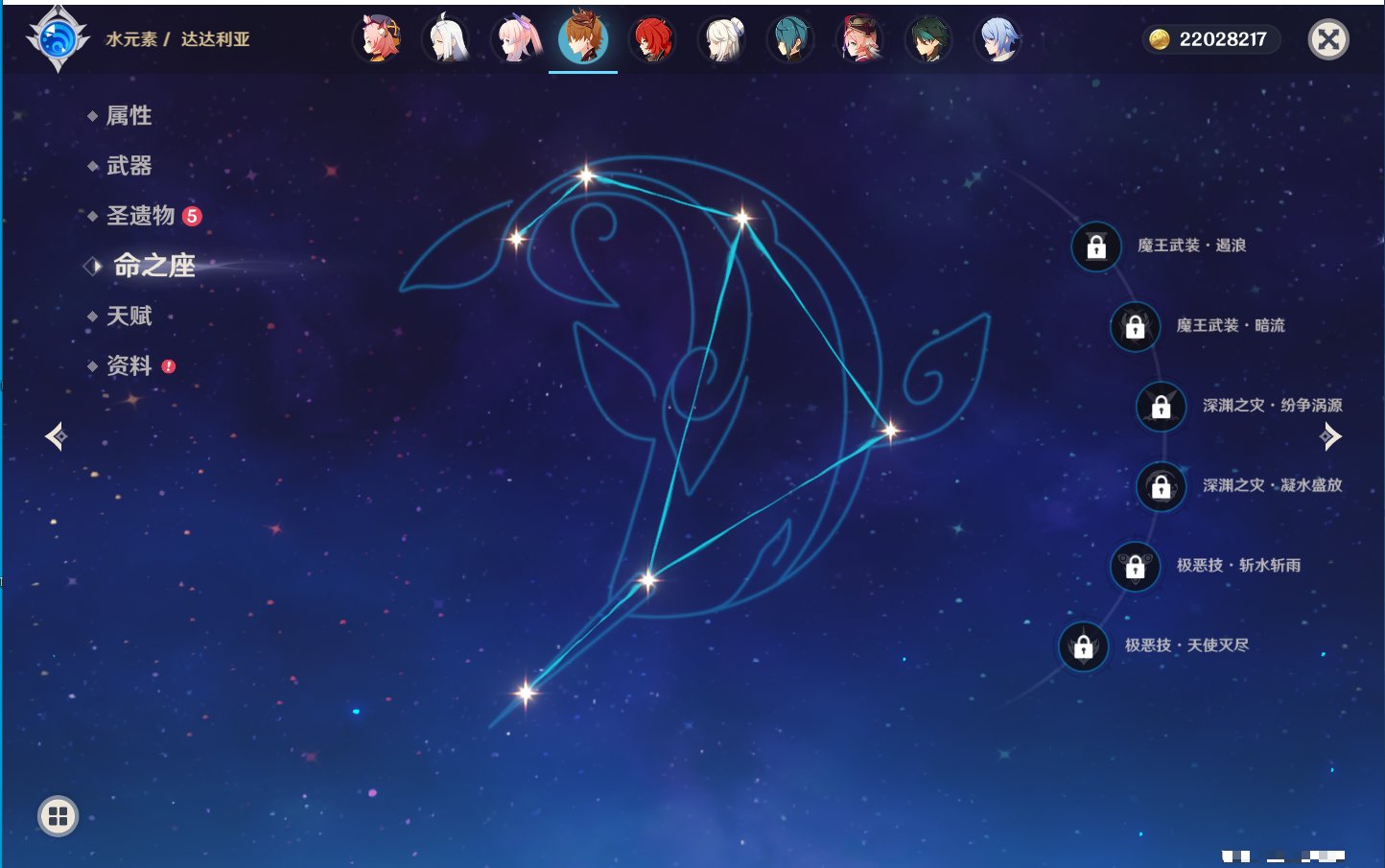Click lock icon for 魔王武装·遏浪
This screenshot has height=868, width=1385.
(1096, 246)
